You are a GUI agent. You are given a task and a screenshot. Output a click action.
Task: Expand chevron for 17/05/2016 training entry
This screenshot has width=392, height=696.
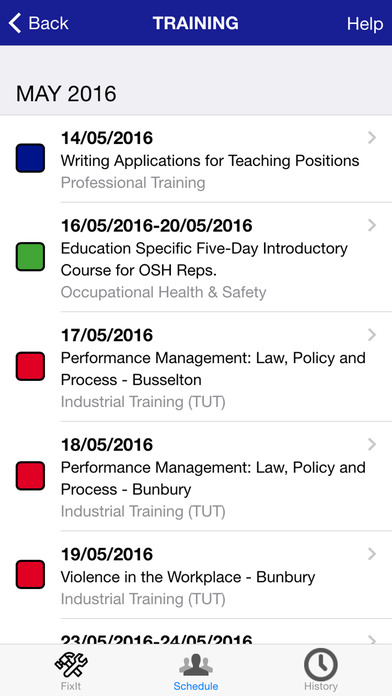(372, 335)
